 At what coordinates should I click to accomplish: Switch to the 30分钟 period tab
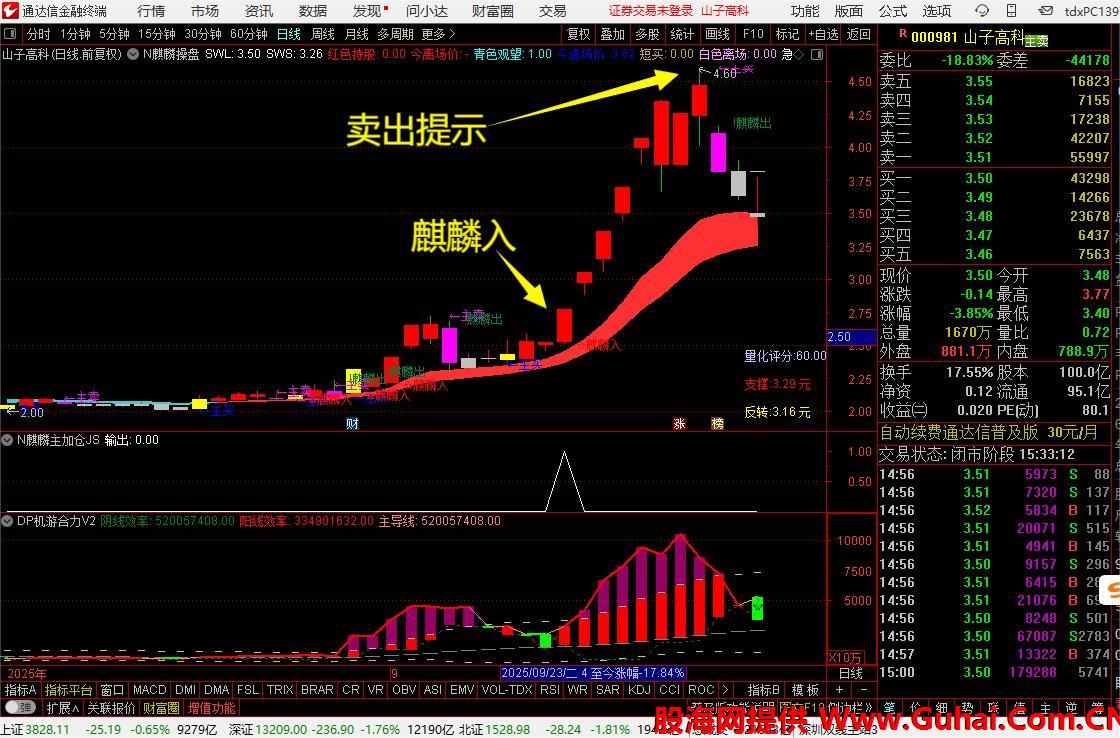coord(203,34)
